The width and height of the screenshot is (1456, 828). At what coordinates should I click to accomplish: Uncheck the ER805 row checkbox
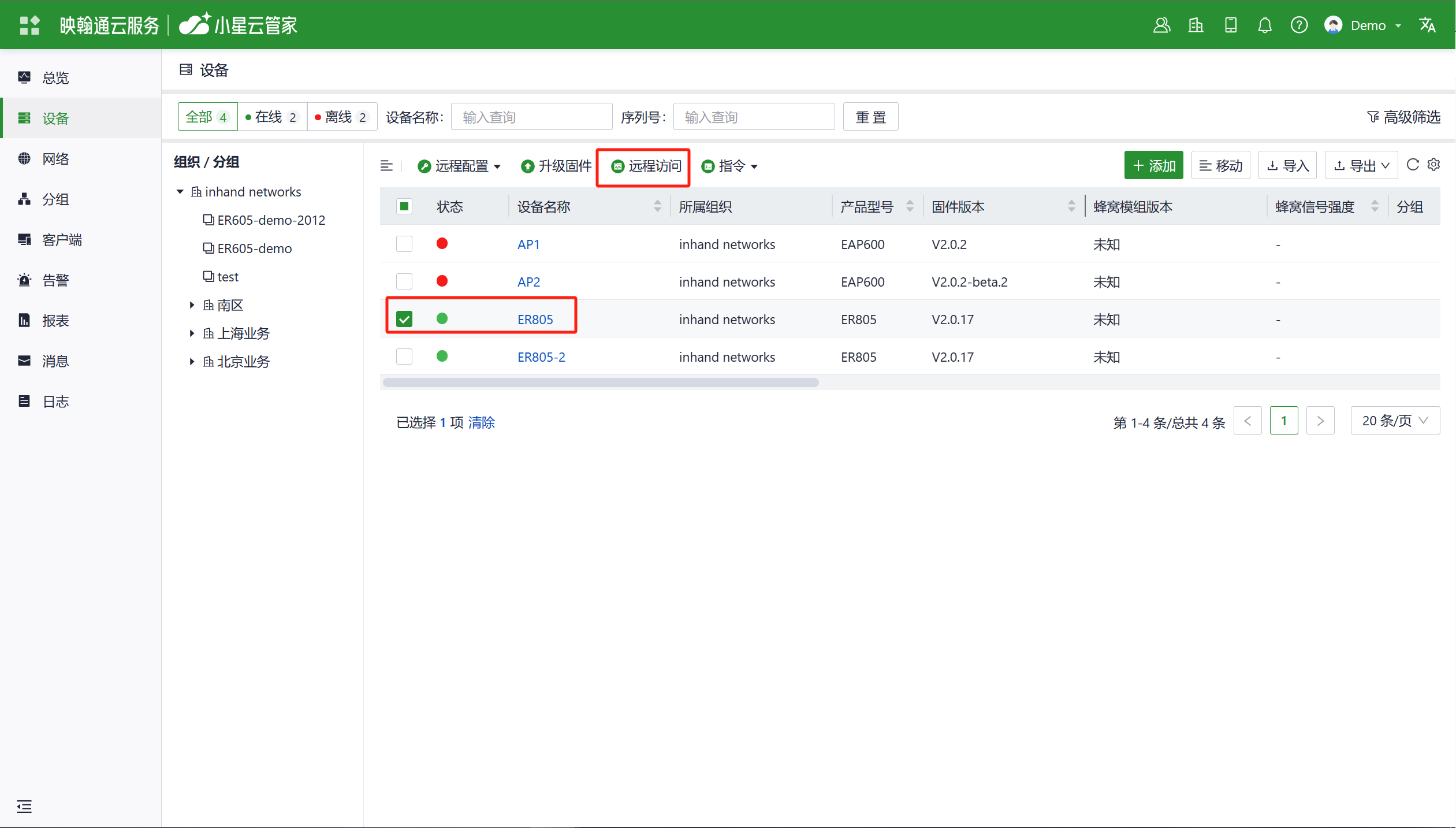404,319
